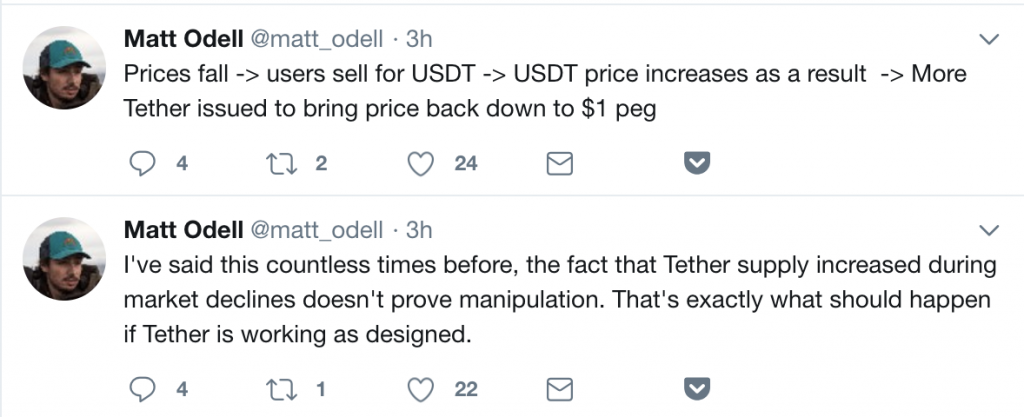Retweet the tweet about Tether manipulation
The width and height of the screenshot is (1024, 417).
tap(282, 390)
